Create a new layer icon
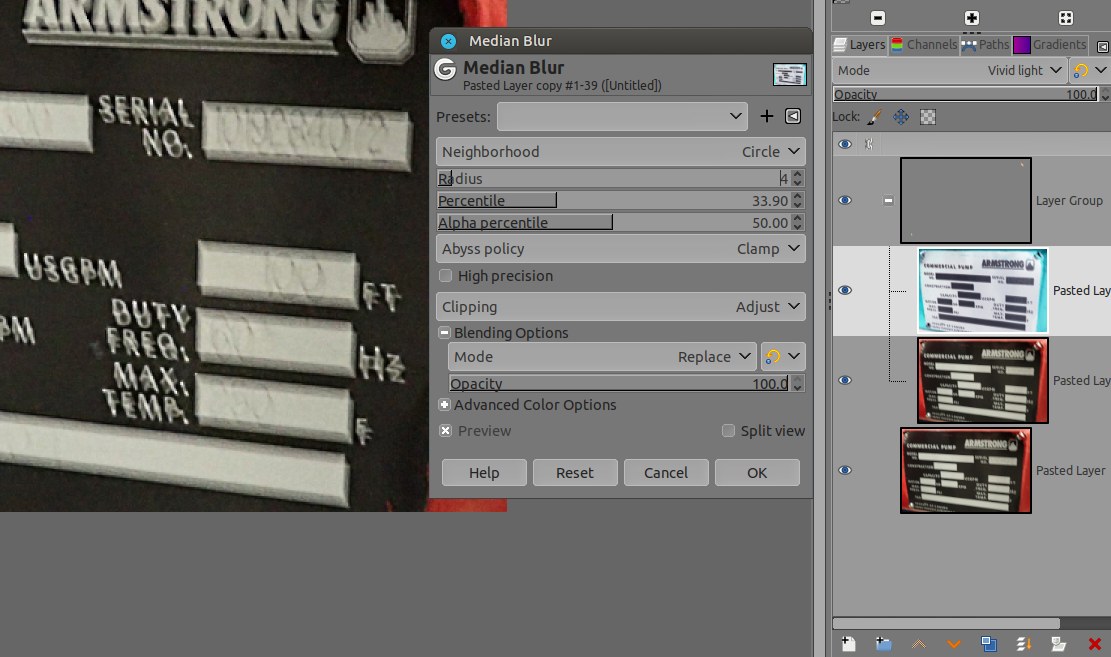Image resolution: width=1111 pixels, height=657 pixels. click(848, 644)
